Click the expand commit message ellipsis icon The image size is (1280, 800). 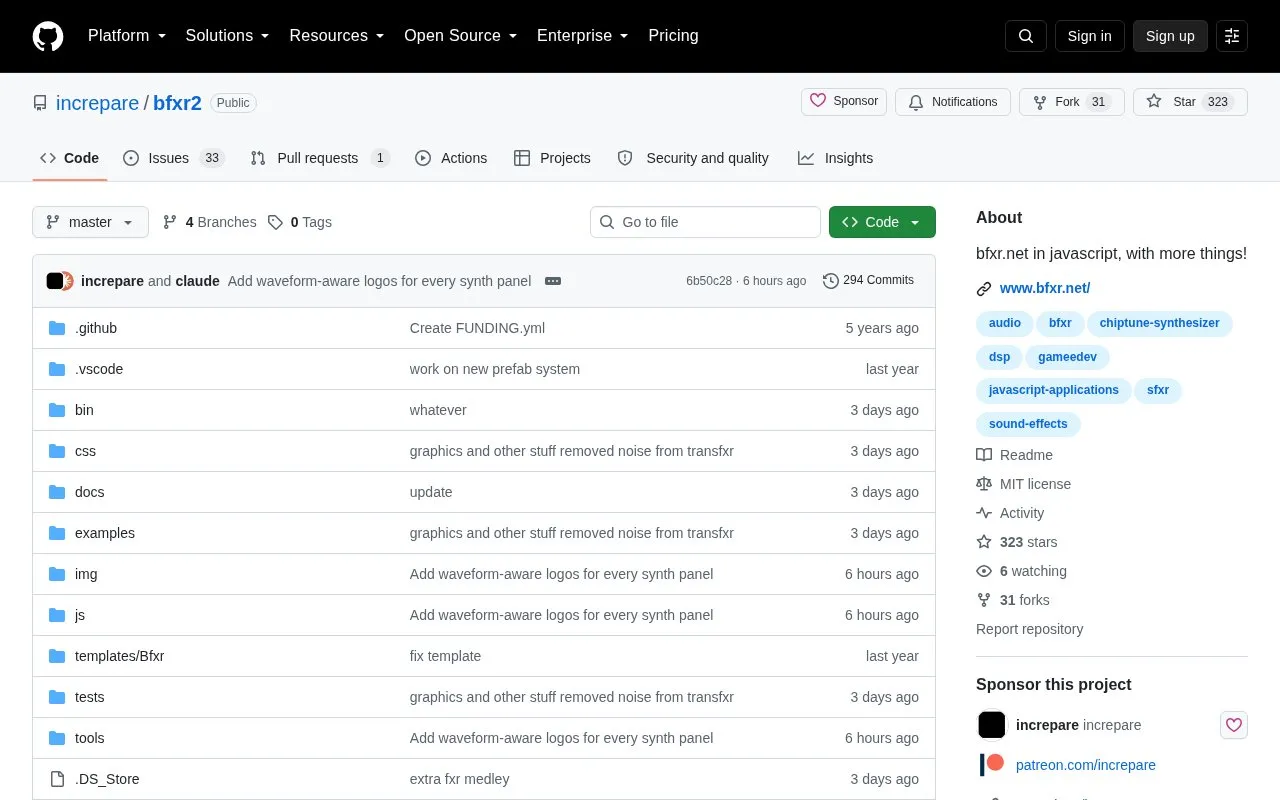553,281
